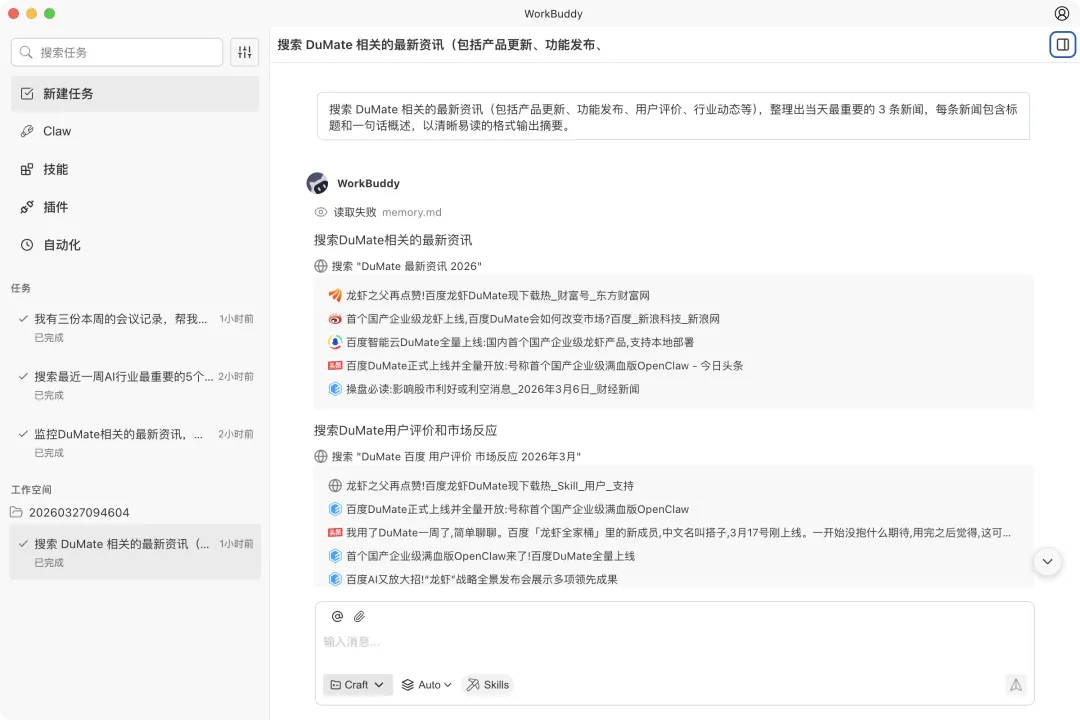Click the send message arrow button
Image resolution: width=1080 pixels, height=720 pixels.
click(1016, 685)
